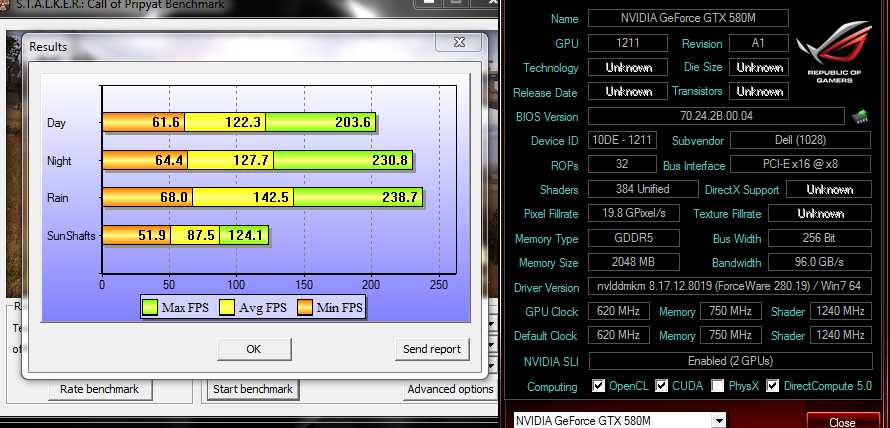Click the BIOS Version field 70.24.2B.00.04
Viewport: 890px width, 428px height.
(716, 116)
